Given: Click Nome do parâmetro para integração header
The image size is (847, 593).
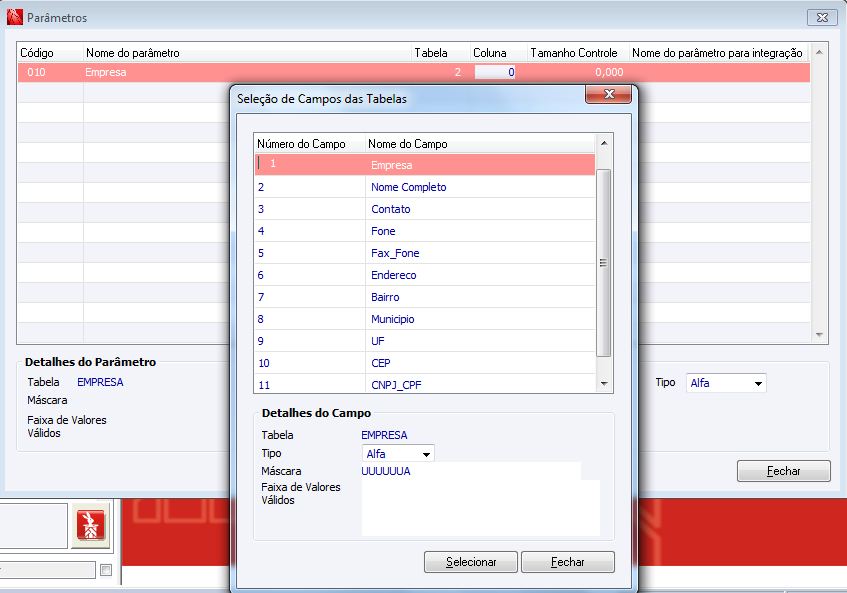Looking at the screenshot, I should pos(719,53).
